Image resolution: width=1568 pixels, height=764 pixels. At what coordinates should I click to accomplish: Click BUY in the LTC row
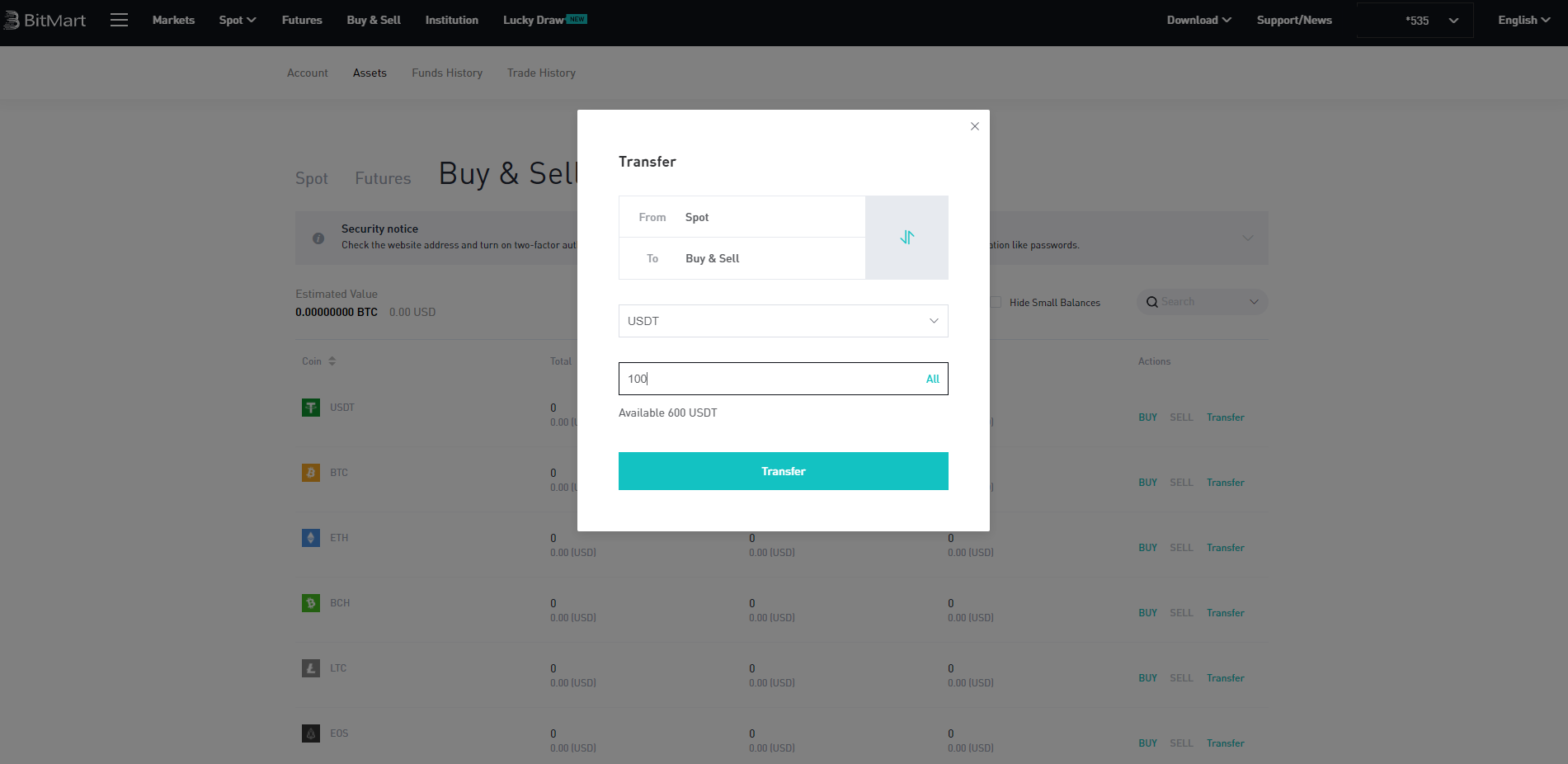[x=1147, y=678]
